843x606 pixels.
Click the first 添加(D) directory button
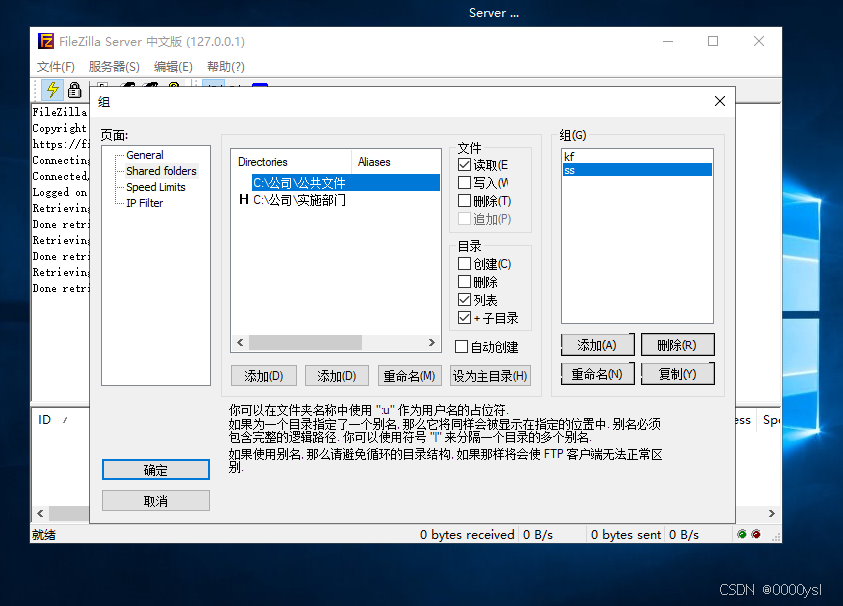coord(264,376)
